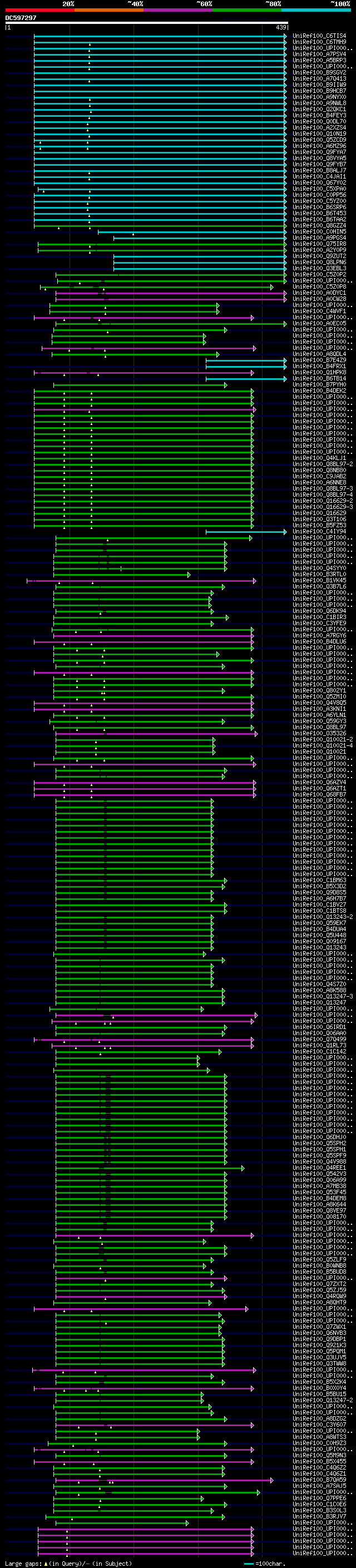Screen dimensions: 356x1568
Task: Click the short cyan alignment bar for UniRef100_Q9ZUT2
Action: pyautogui.click(x=200, y=256)
